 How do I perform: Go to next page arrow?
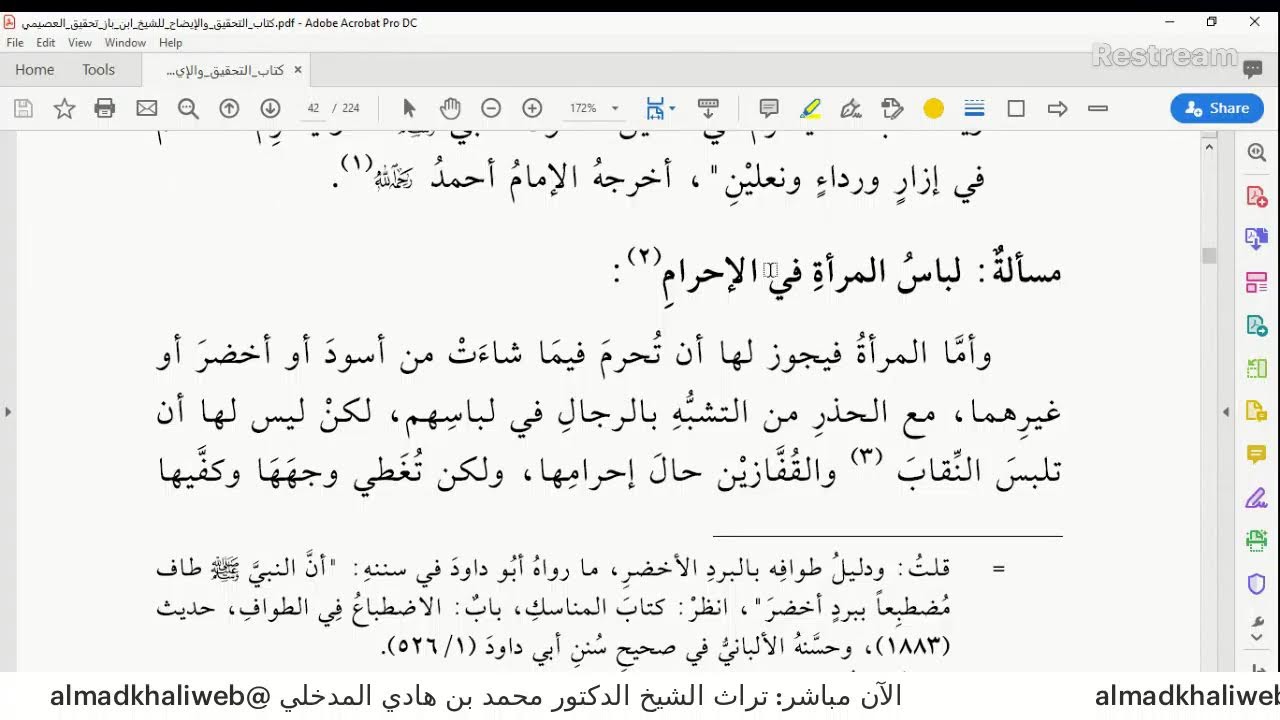tap(270, 108)
